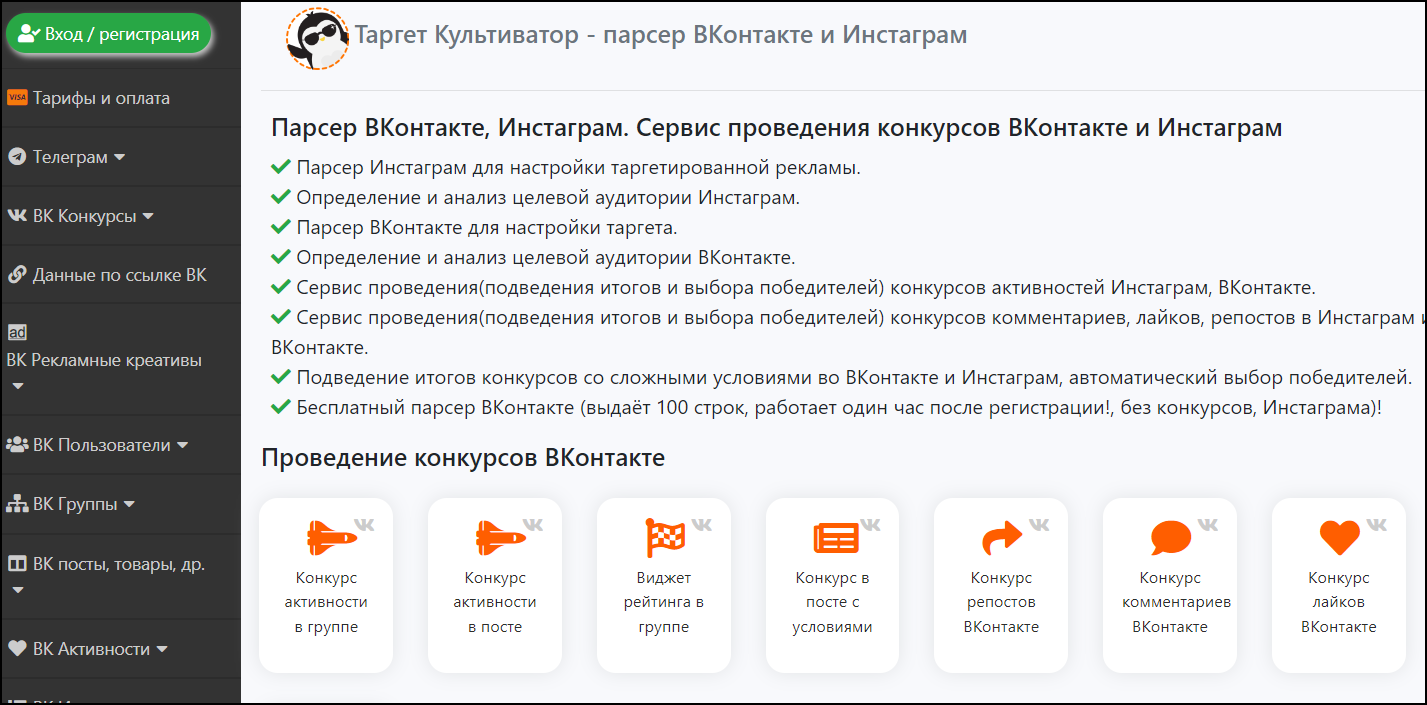Screen dimensions: 1427x705
Task: Open Данные по ссылке ВК sidebar item
Action: (x=121, y=275)
